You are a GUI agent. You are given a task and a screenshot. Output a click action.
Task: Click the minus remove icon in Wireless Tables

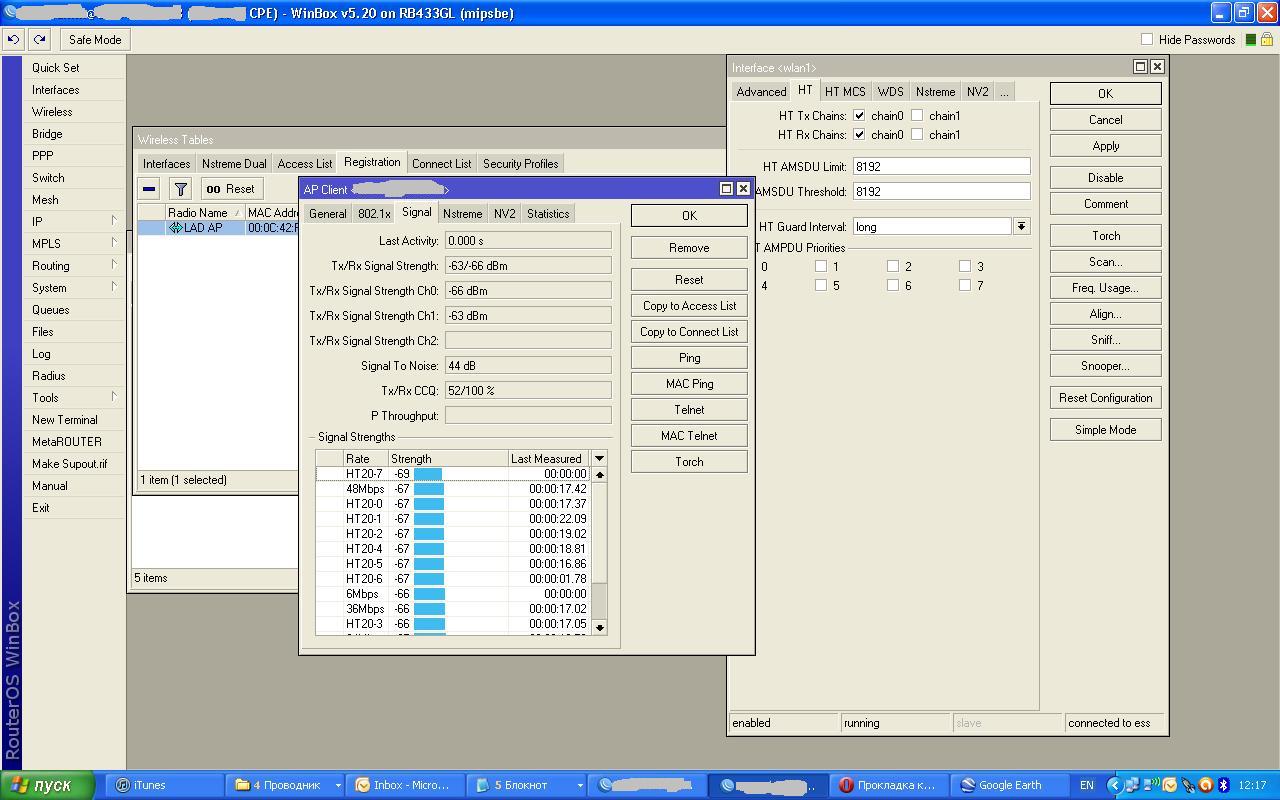(x=149, y=189)
